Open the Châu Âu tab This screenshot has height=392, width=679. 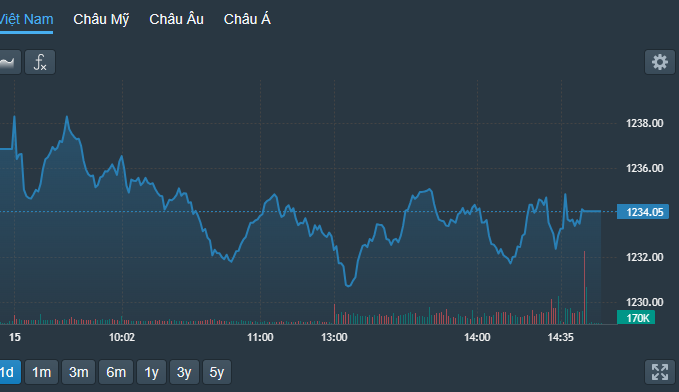(x=176, y=19)
